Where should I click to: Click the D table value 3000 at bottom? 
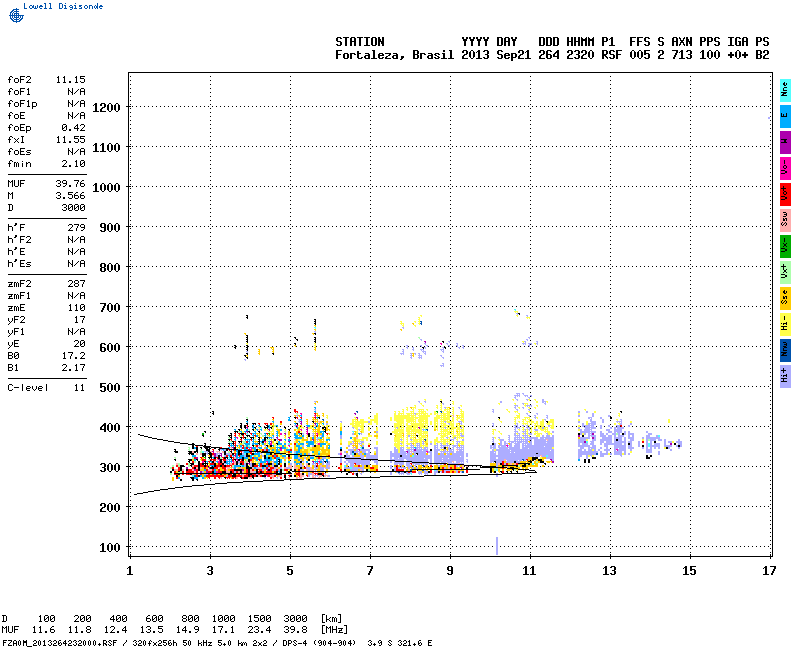[295, 619]
